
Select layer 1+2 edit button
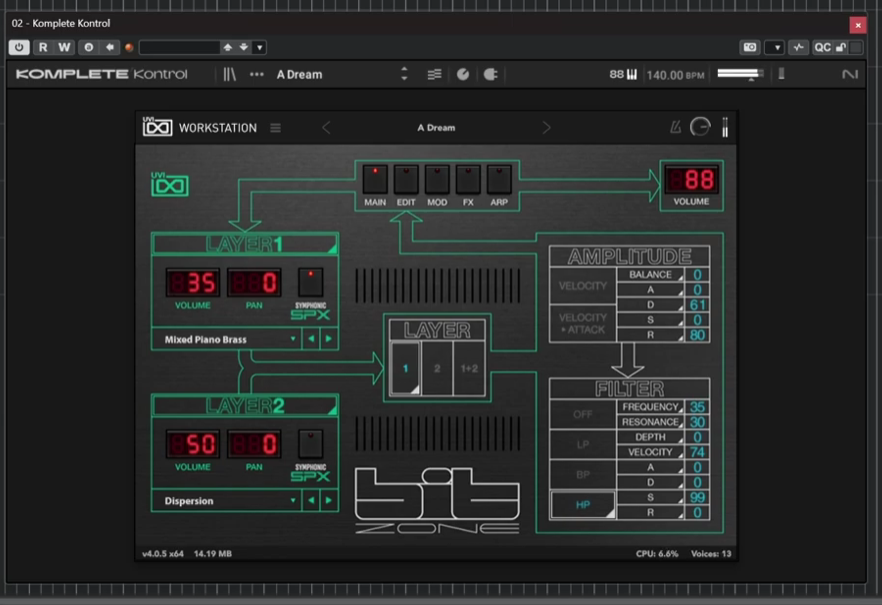(469, 368)
